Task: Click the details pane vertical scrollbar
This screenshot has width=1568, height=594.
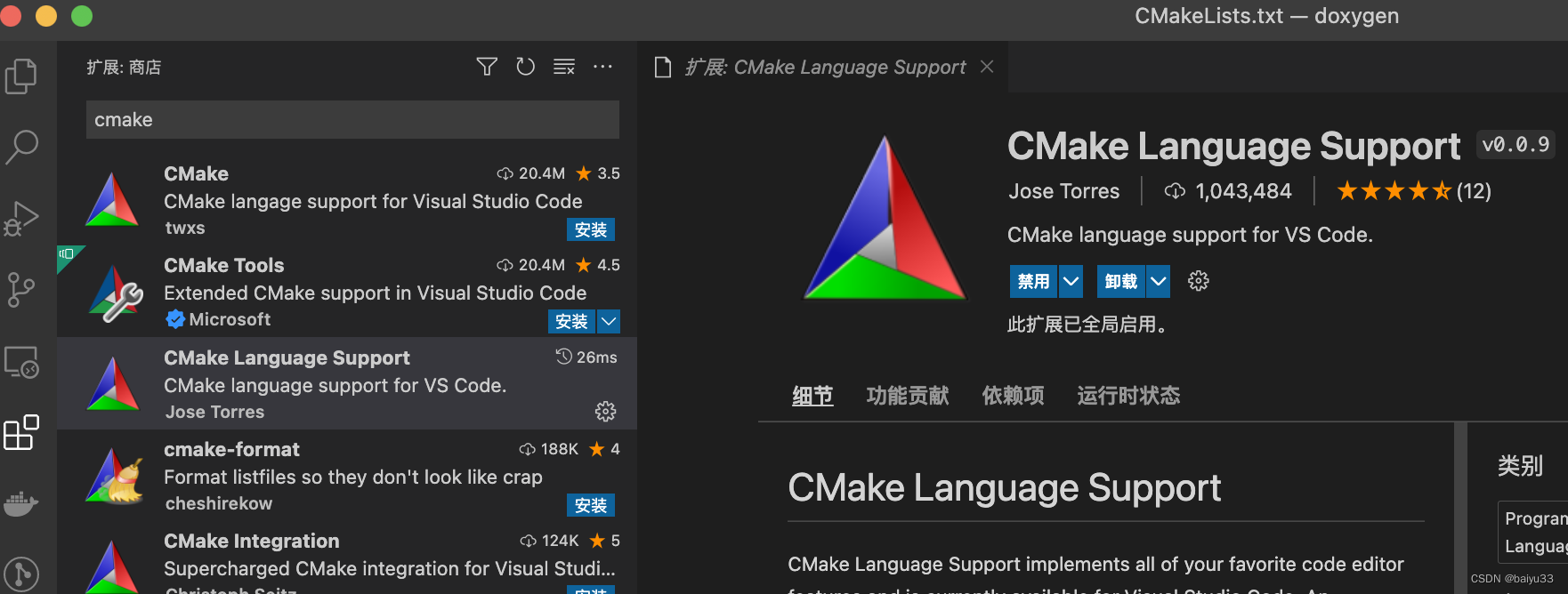Action: click(x=1460, y=508)
